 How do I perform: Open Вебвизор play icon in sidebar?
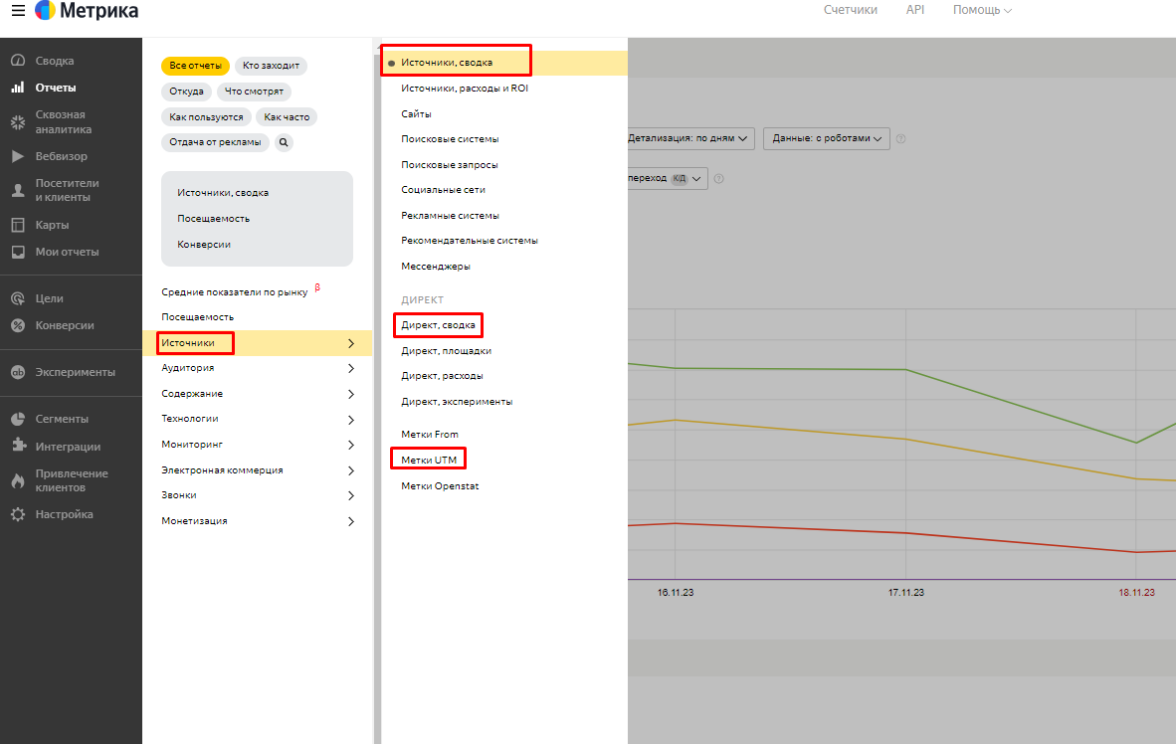click(17, 157)
